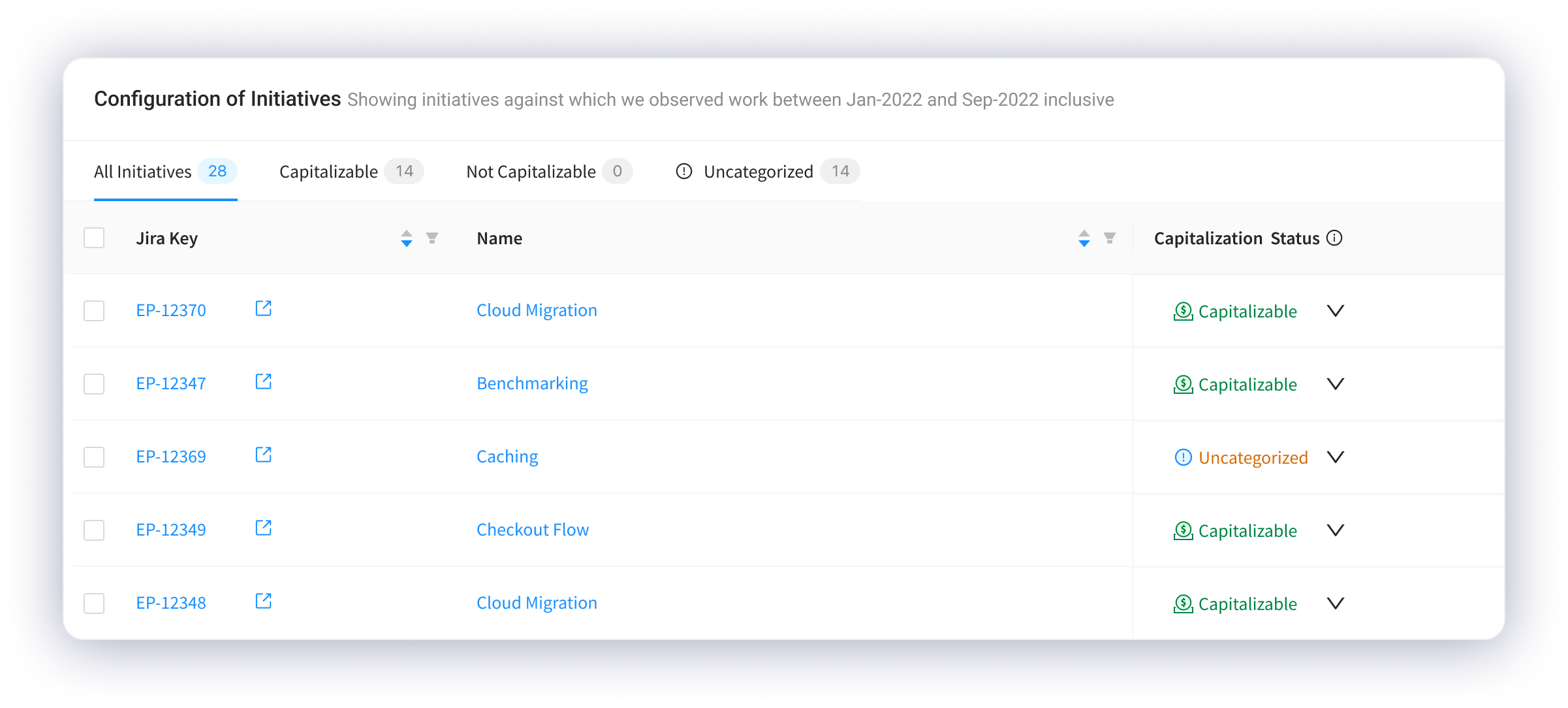
Task: Open the Capitalizable status dropdown for Checkout Flow
Action: click(1336, 531)
